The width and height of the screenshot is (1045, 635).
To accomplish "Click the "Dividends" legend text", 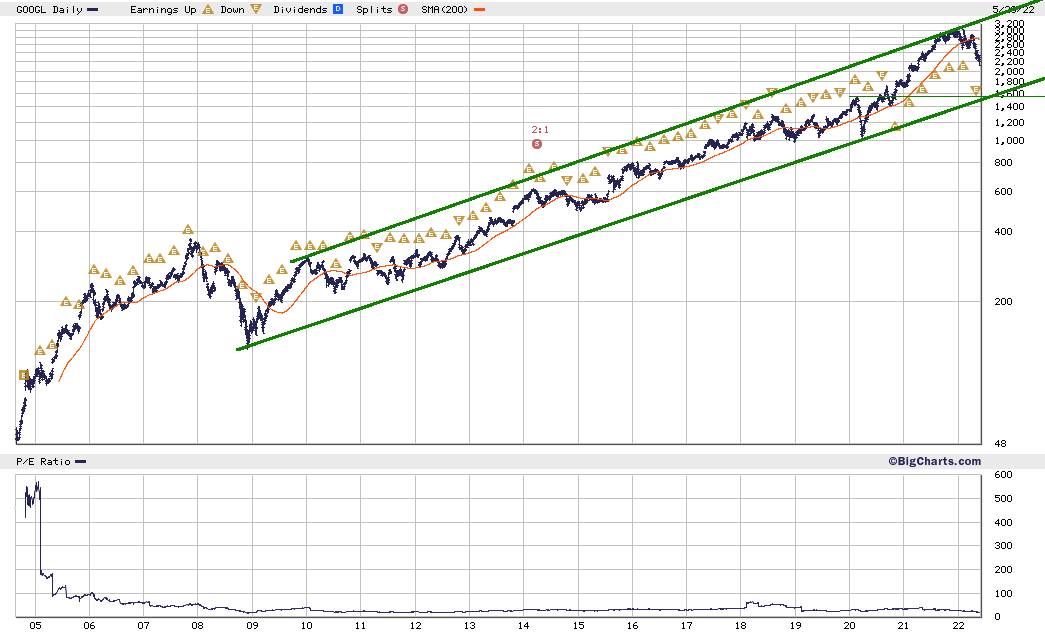I will [x=301, y=9].
